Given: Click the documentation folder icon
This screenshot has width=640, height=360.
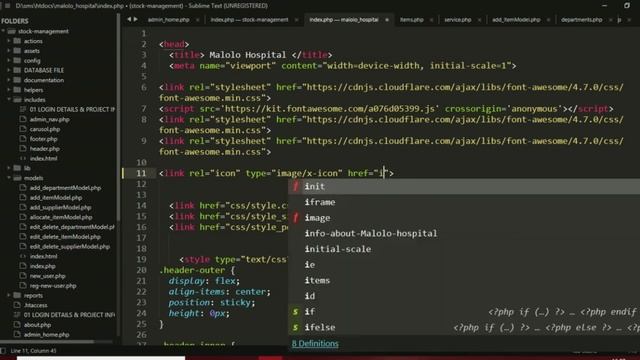Looking at the screenshot, I should [17, 80].
